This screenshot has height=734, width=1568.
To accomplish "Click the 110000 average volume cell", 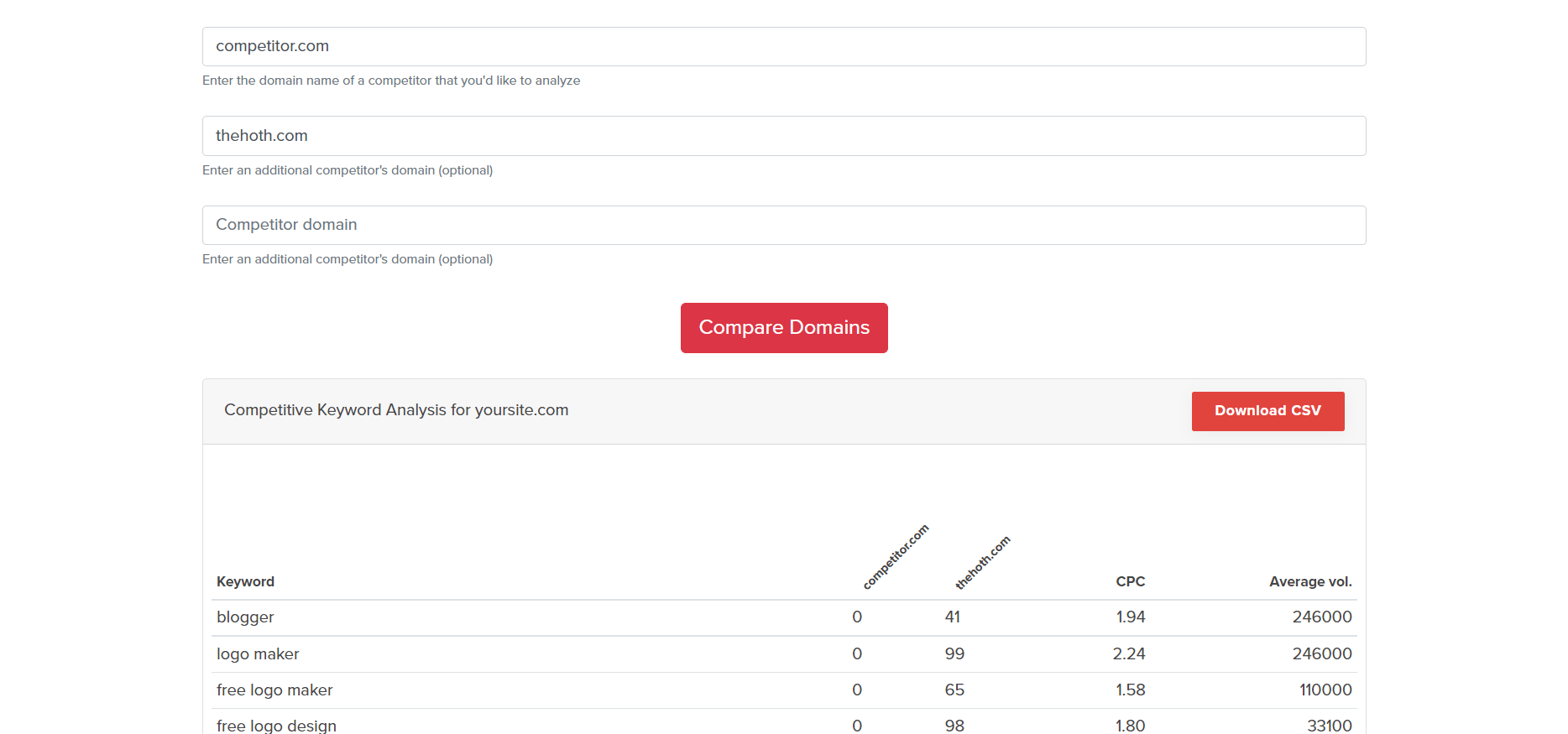I will (1325, 690).
